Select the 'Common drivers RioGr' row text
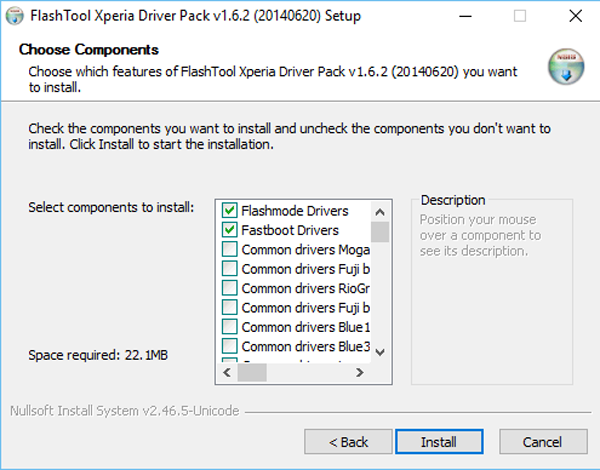The image size is (600, 470). pyautogui.click(x=306, y=289)
